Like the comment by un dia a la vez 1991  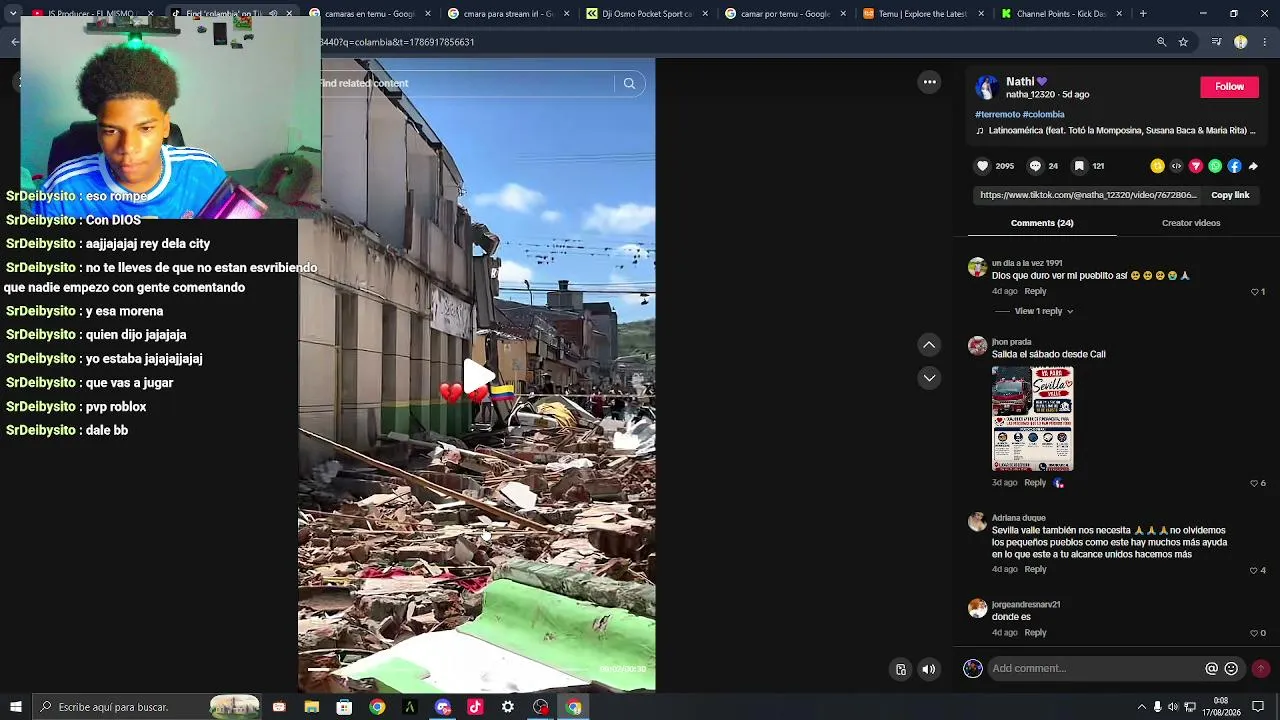coord(1255,292)
